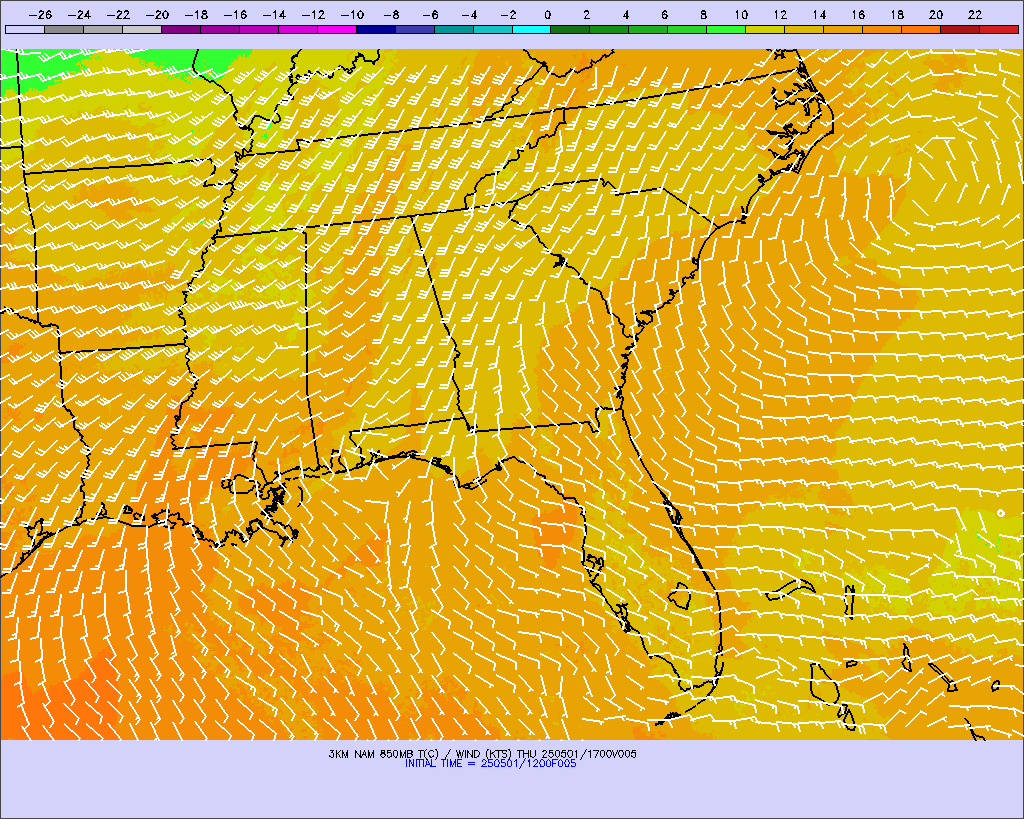Click the dark purple swatch between -20 and -18
Image resolution: width=1024 pixels, height=819 pixels.
pos(181,29)
